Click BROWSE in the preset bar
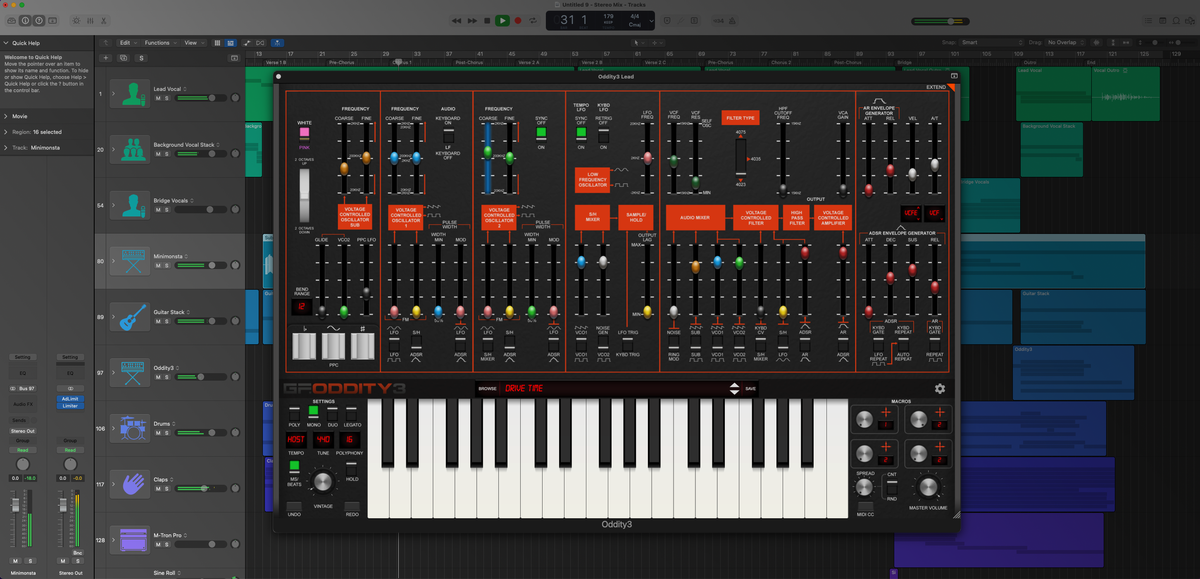 coord(487,388)
